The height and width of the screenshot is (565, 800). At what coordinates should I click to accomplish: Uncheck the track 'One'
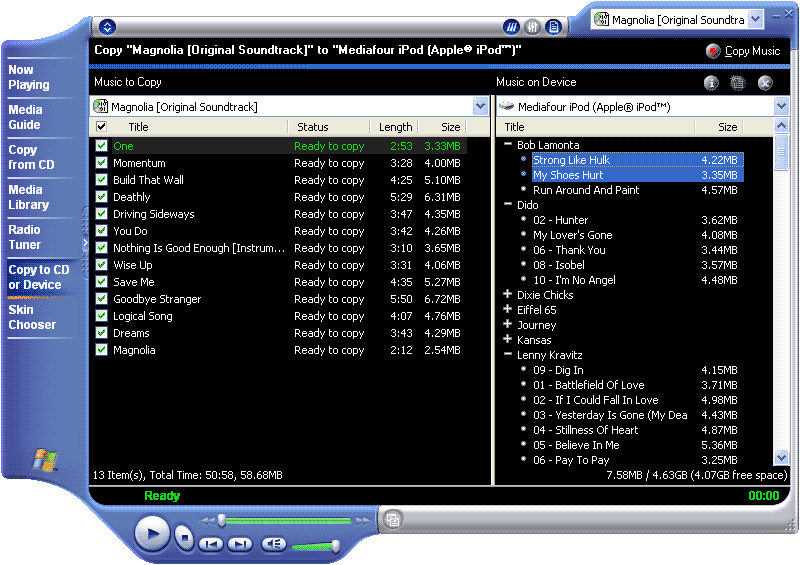[x=102, y=145]
